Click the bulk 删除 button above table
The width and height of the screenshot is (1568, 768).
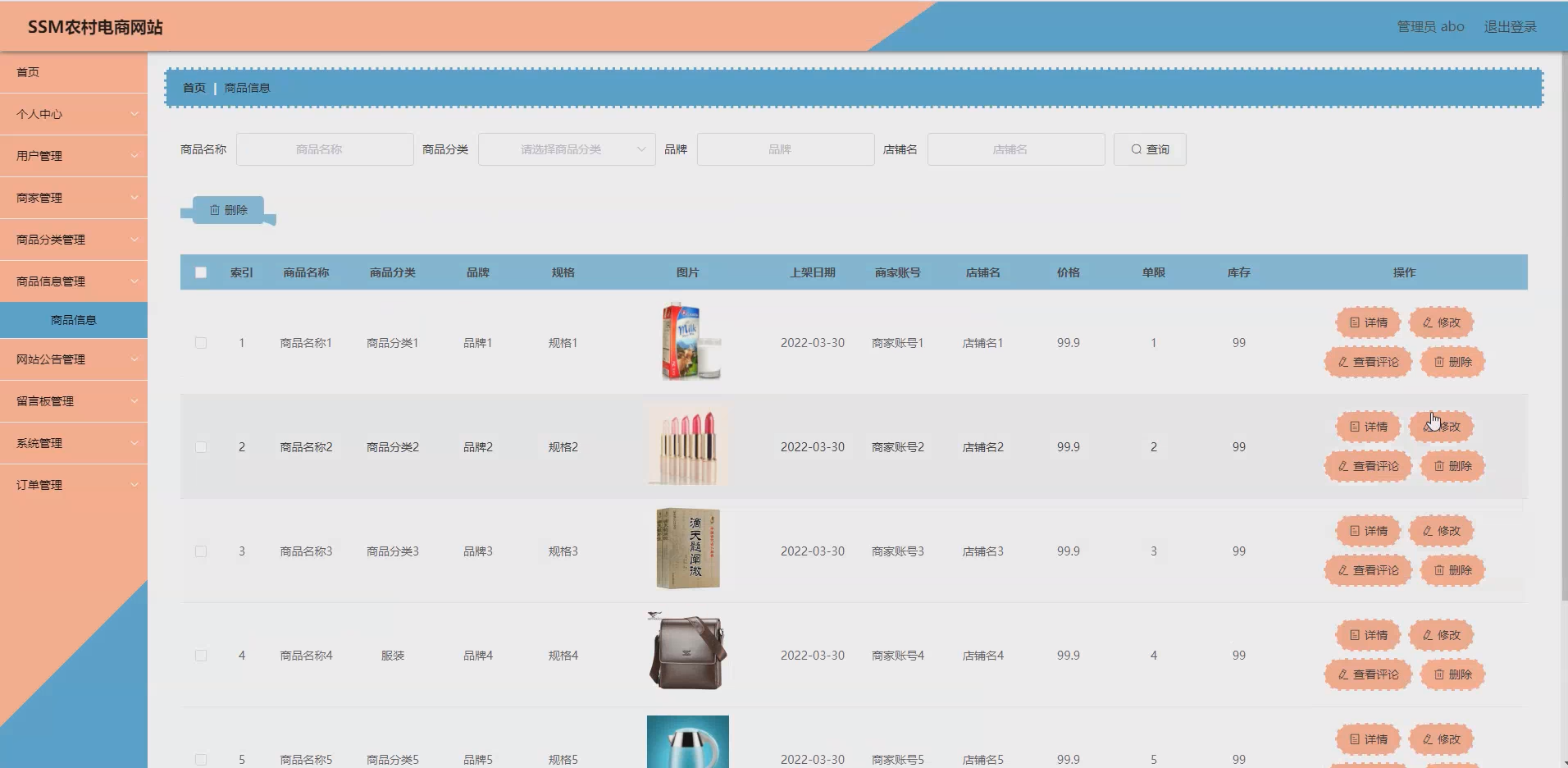click(x=228, y=210)
